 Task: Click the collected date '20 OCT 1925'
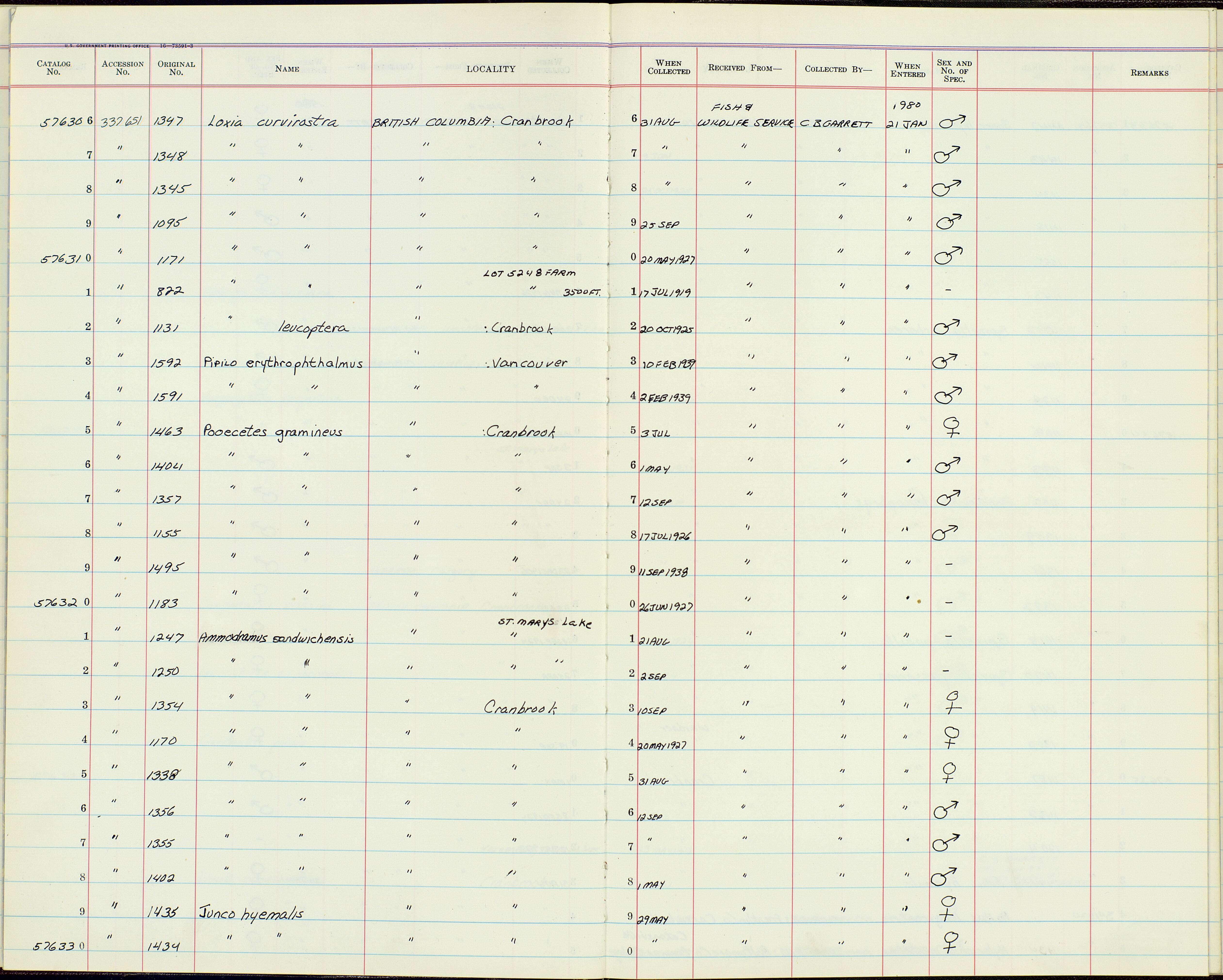click(667, 329)
